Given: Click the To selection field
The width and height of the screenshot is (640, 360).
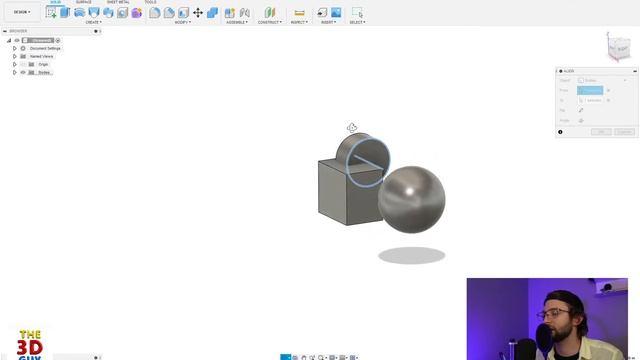Looking at the screenshot, I should pos(590,100).
